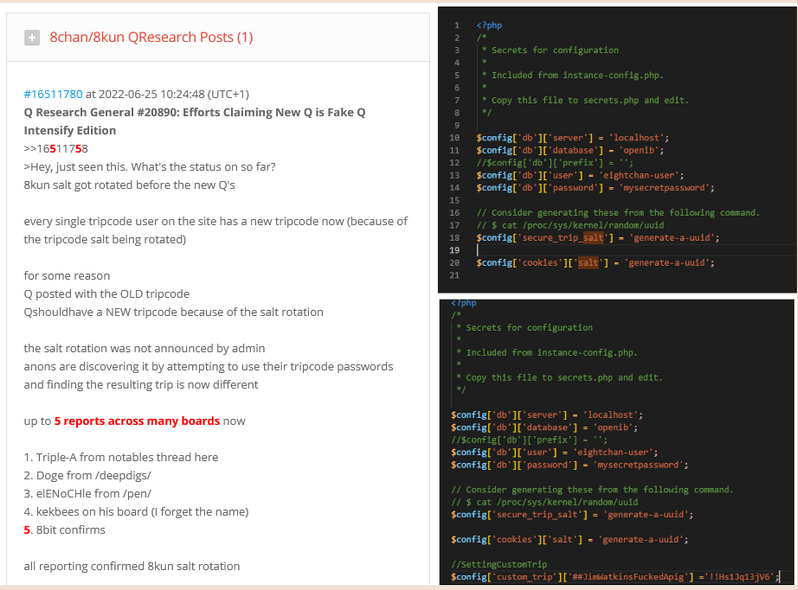The width and height of the screenshot is (798, 590).
Task: Expand the 8chan/8kun QResearch Posts section
Action: [32, 37]
